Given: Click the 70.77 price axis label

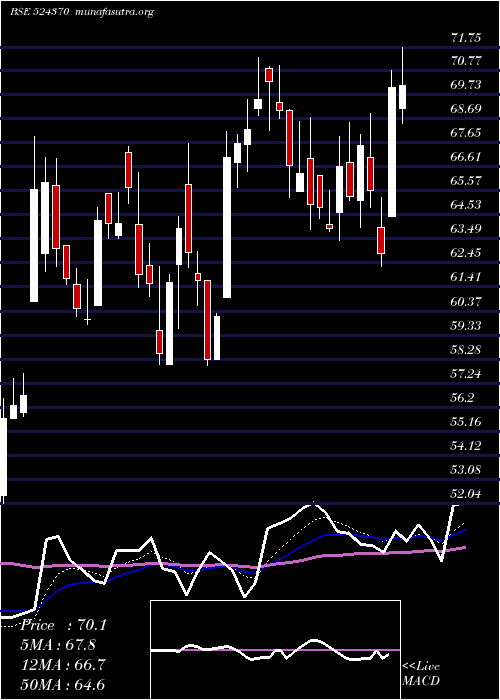Looking at the screenshot, I should [466, 61].
